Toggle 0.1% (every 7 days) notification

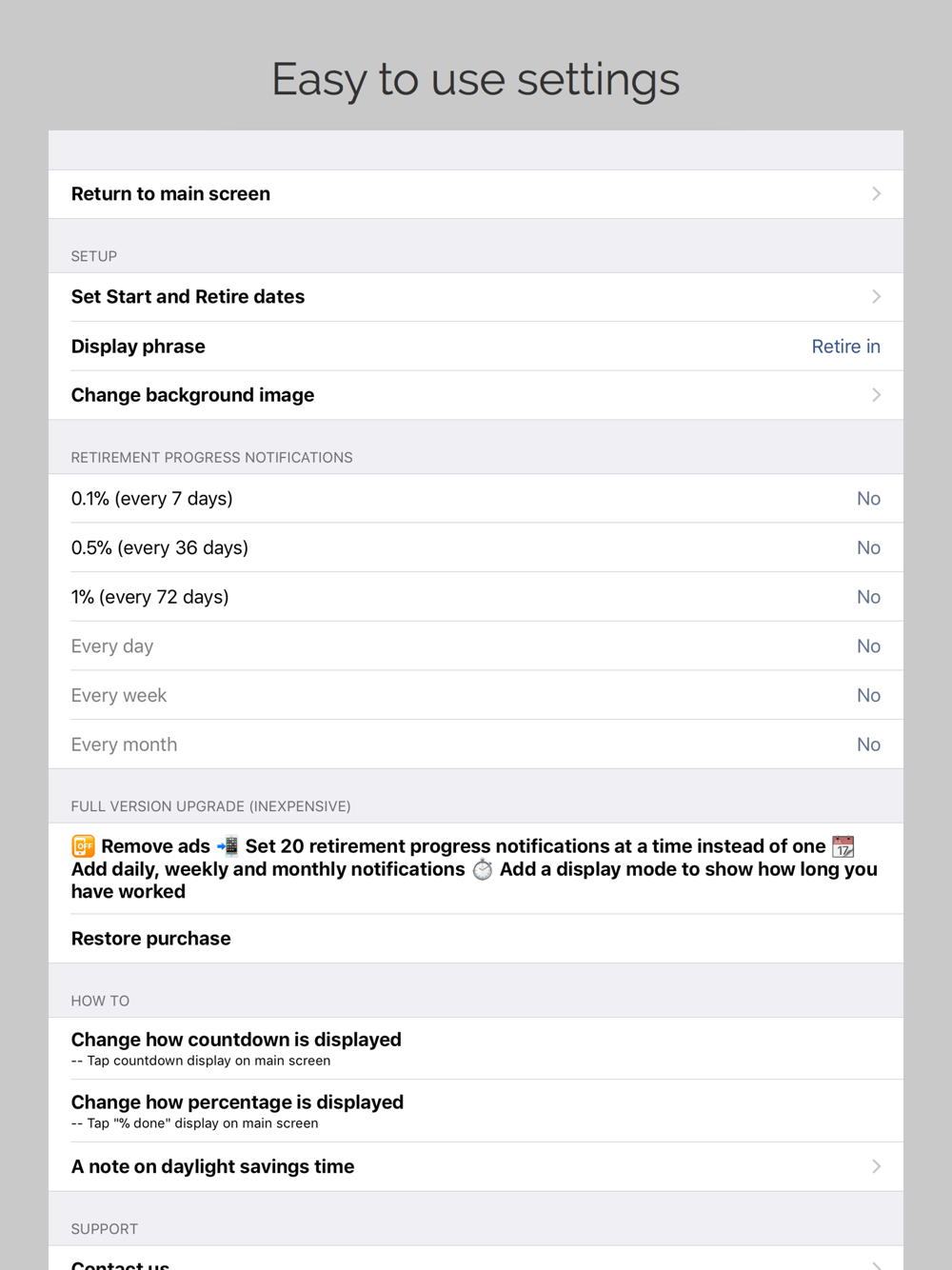coord(867,499)
